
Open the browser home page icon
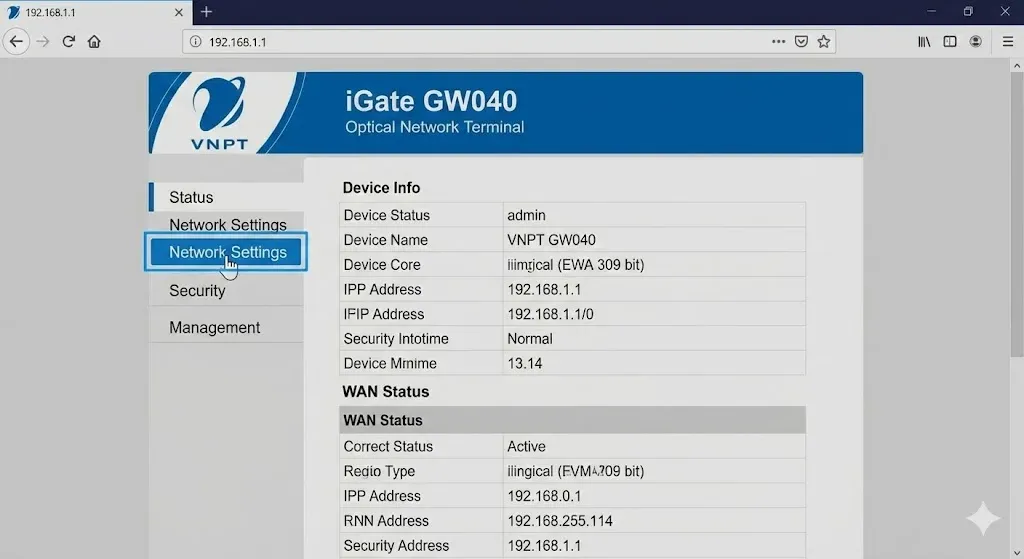coord(94,42)
